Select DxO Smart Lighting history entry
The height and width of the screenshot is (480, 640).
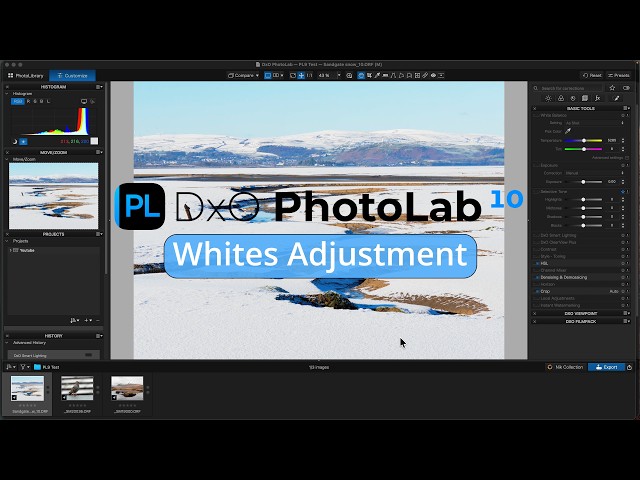[x=53, y=356]
